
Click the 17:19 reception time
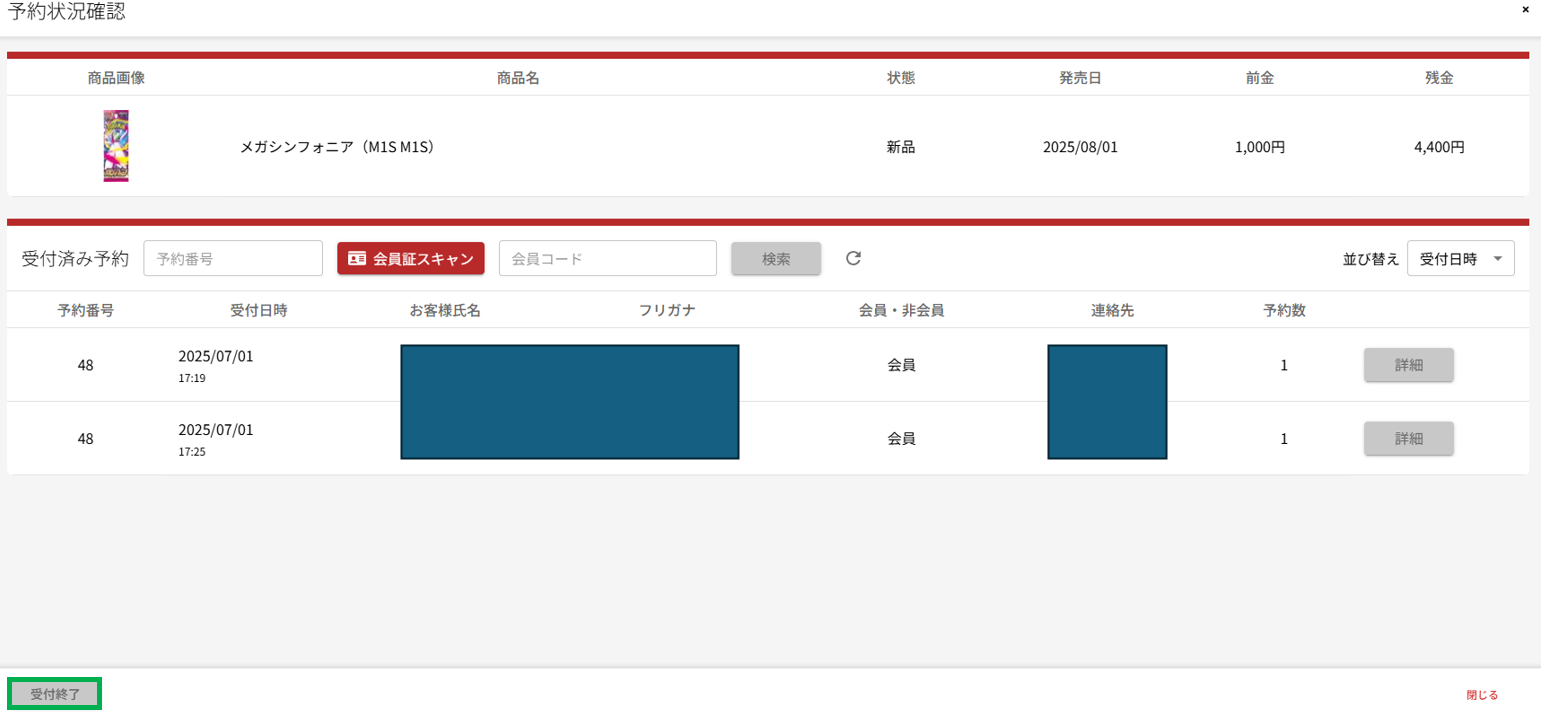tap(191, 379)
